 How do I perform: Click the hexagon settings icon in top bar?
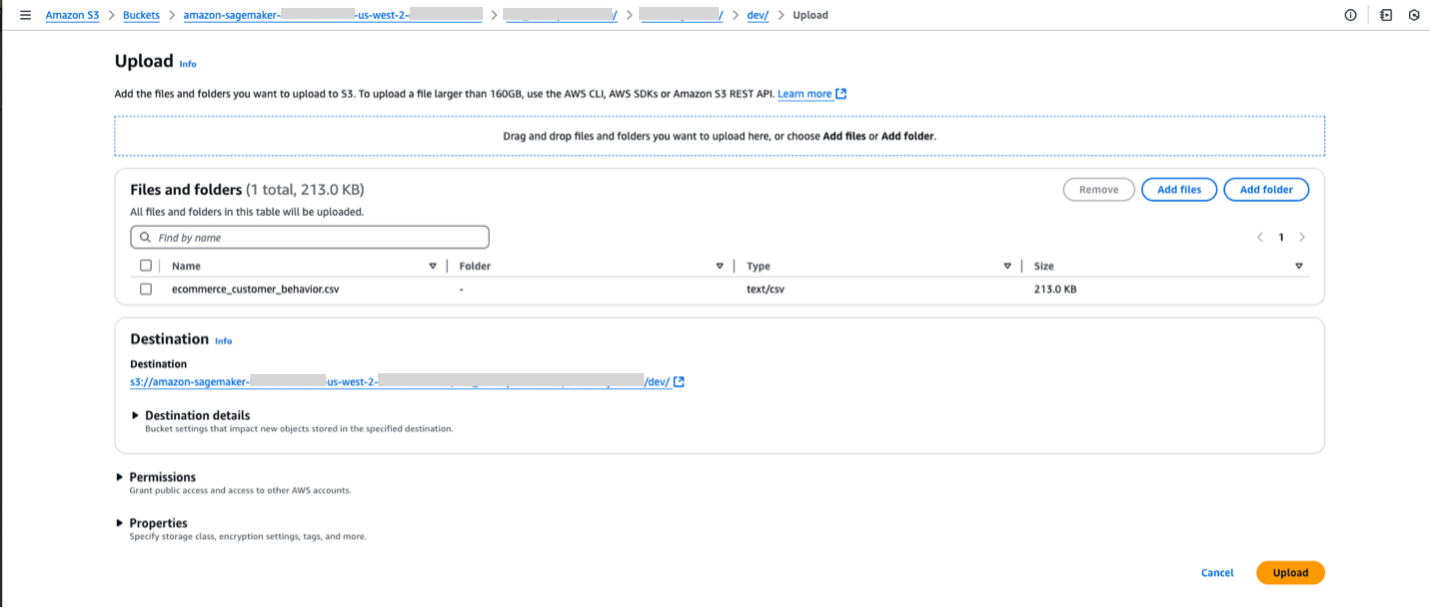[x=1414, y=16]
